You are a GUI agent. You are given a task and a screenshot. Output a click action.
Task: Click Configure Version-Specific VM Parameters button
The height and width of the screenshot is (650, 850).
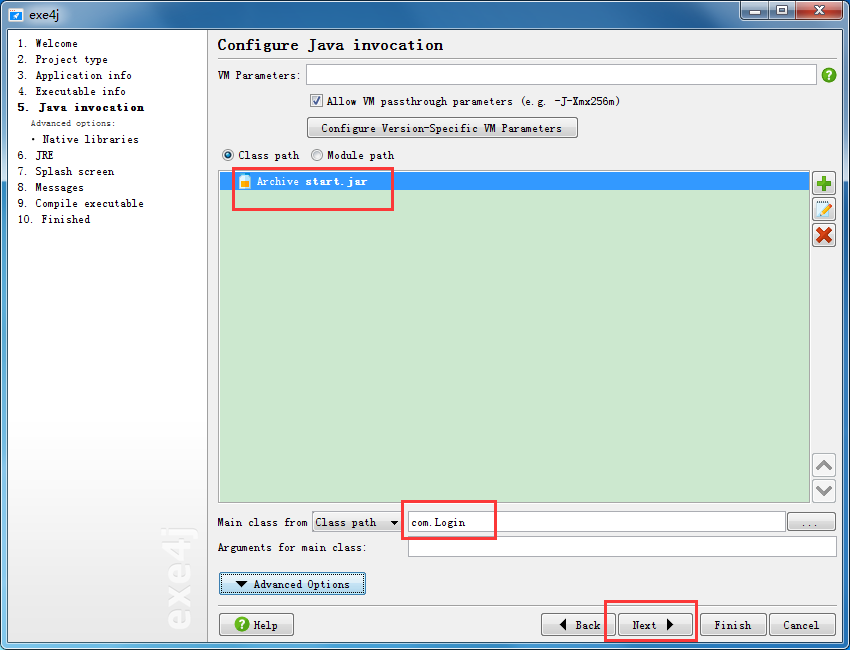pyautogui.click(x=442, y=128)
